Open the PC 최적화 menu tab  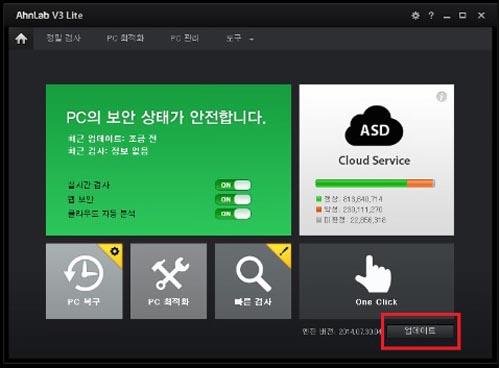(125, 38)
